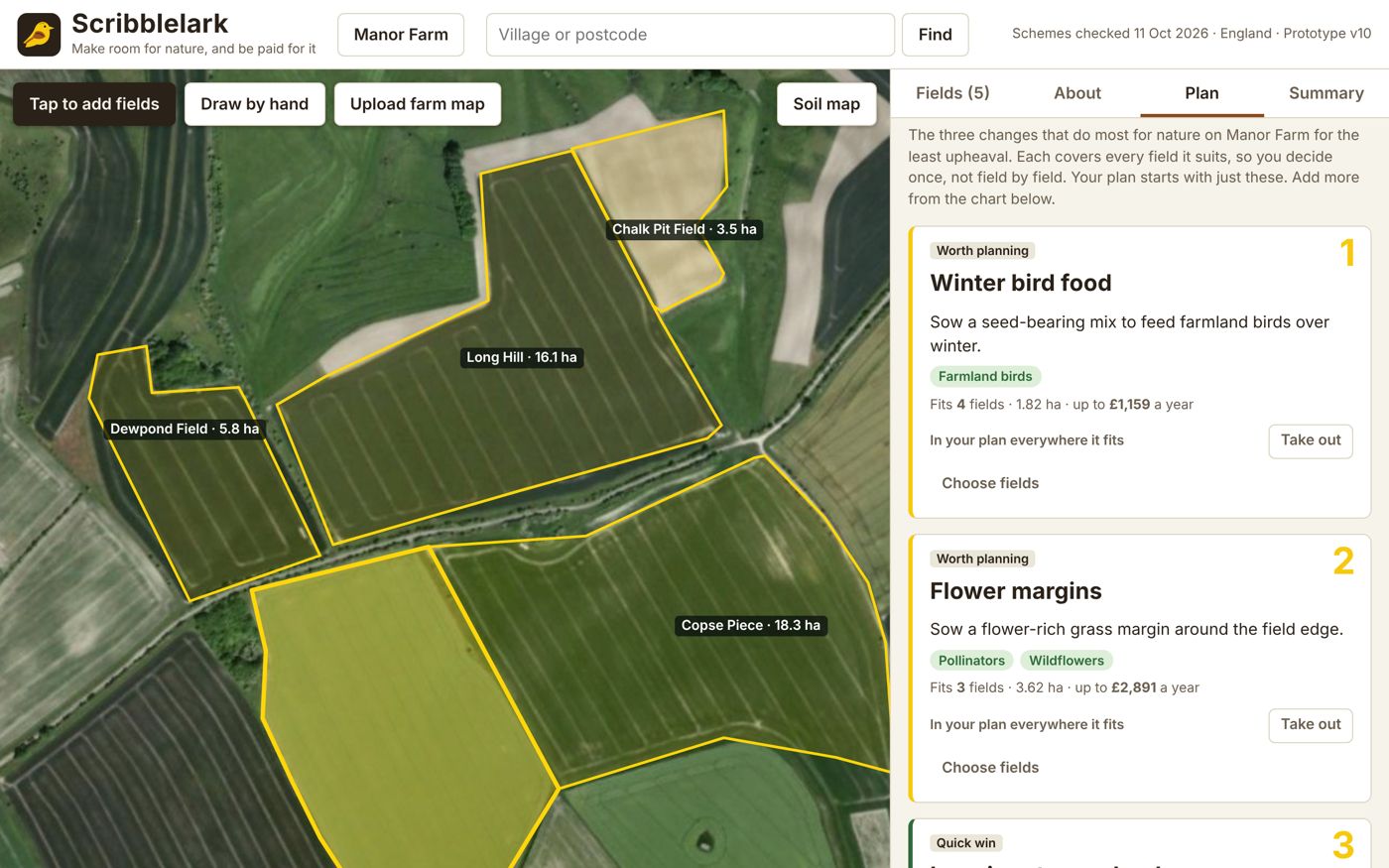This screenshot has width=1389, height=868.
Task: Select the Chalk Pit Field label on map
Action: tap(685, 229)
